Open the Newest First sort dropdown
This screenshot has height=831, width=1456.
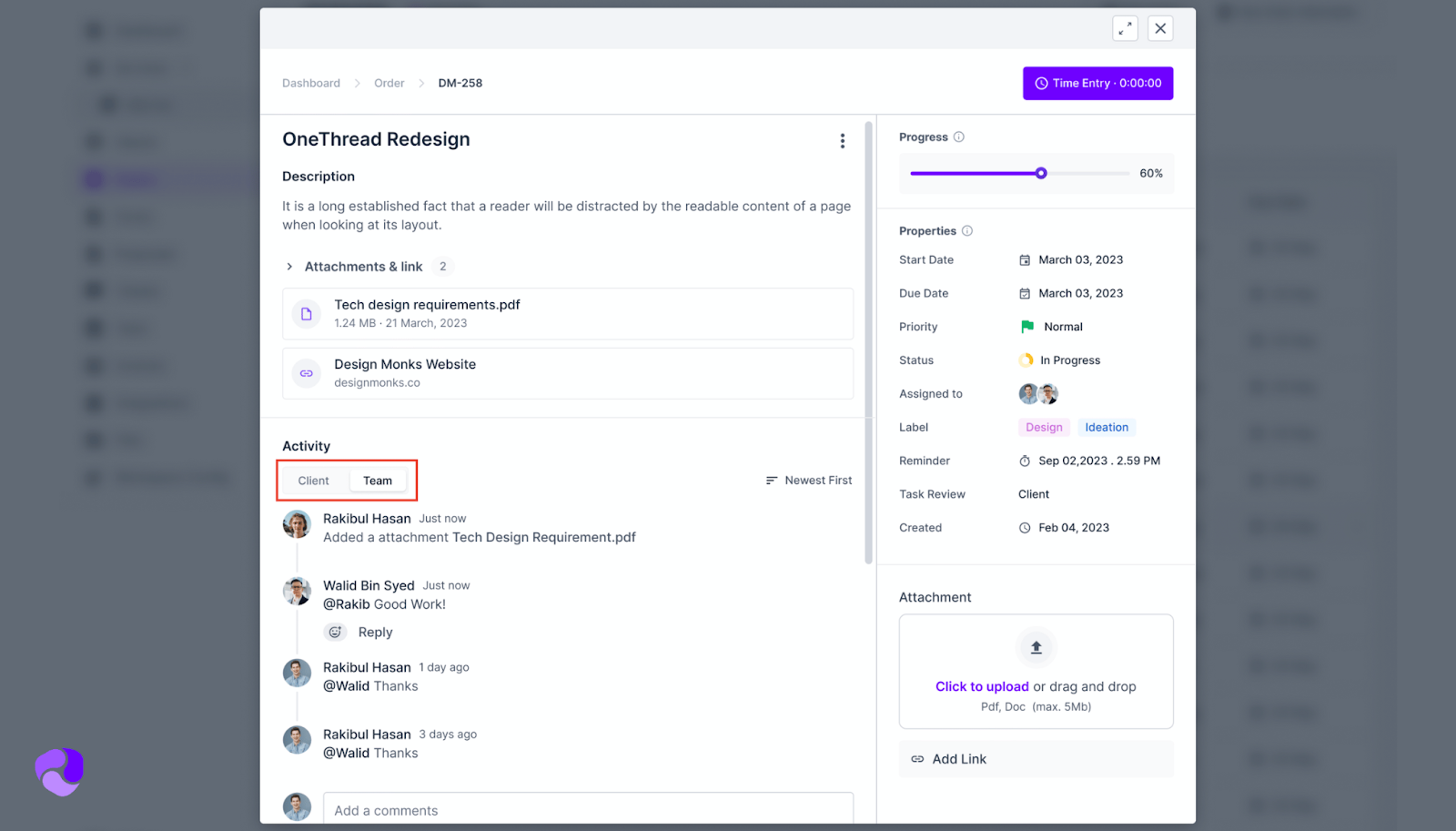pyautogui.click(x=809, y=481)
